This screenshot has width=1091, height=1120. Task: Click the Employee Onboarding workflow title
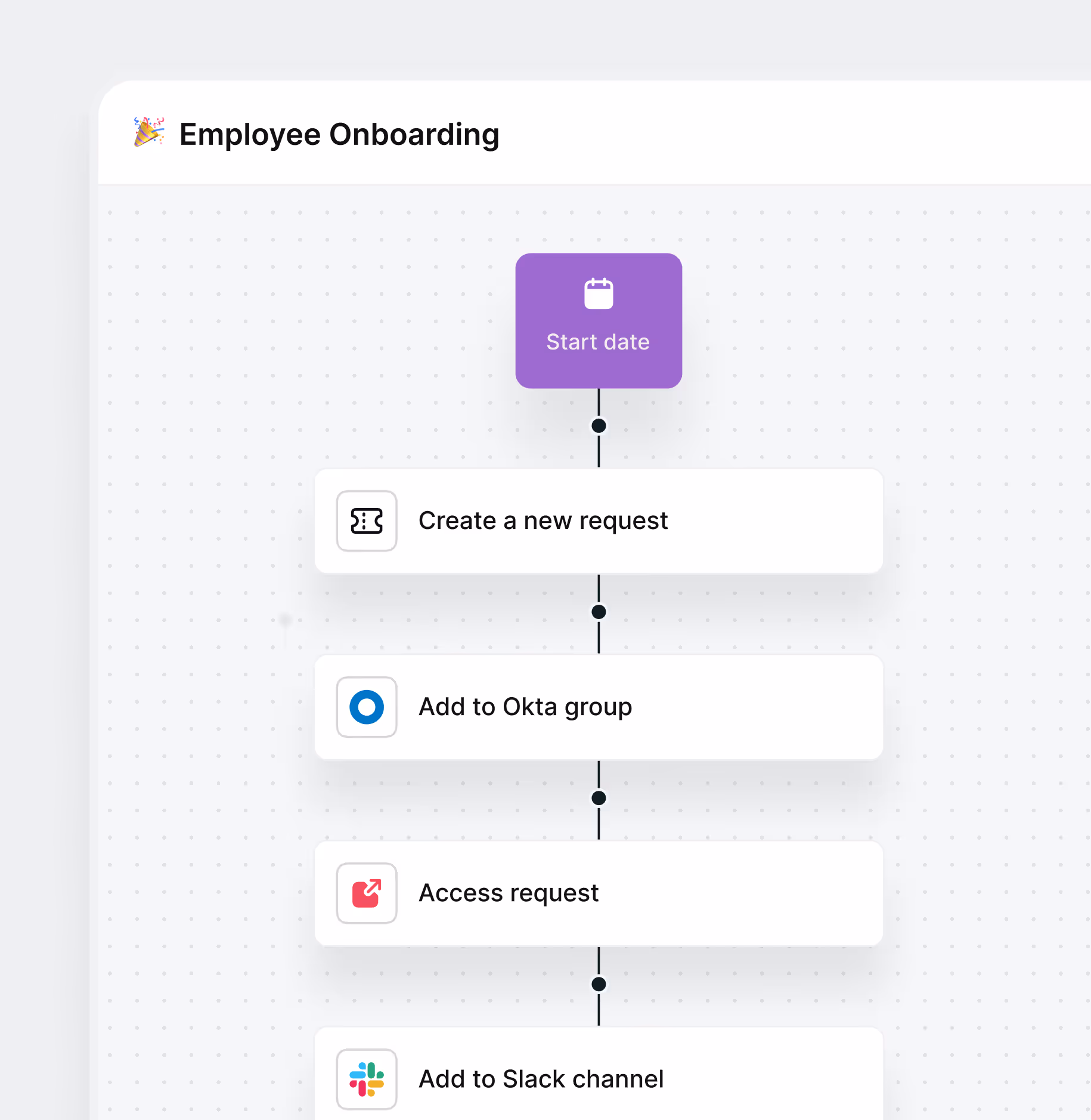click(339, 134)
